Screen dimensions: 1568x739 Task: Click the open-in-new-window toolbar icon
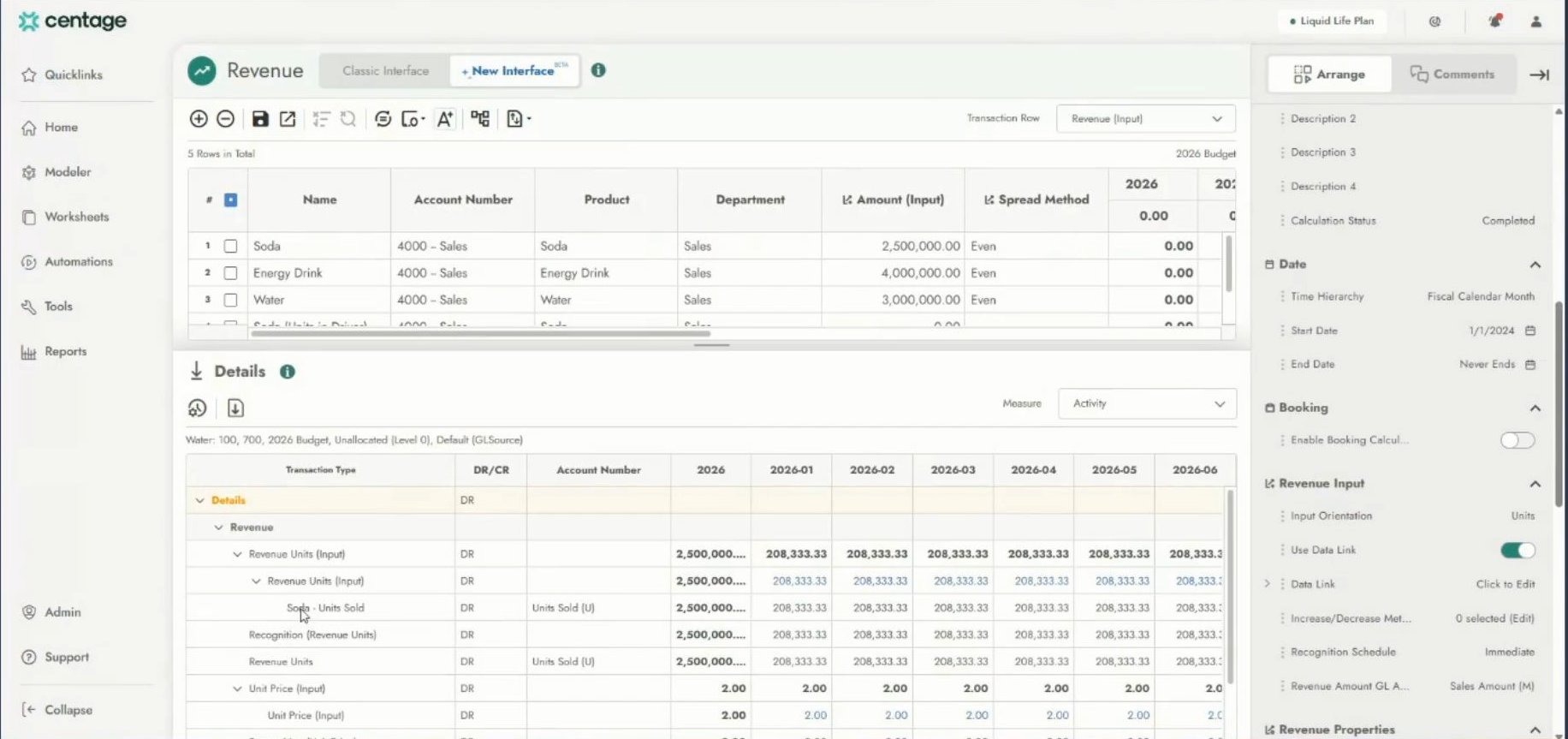click(x=288, y=119)
